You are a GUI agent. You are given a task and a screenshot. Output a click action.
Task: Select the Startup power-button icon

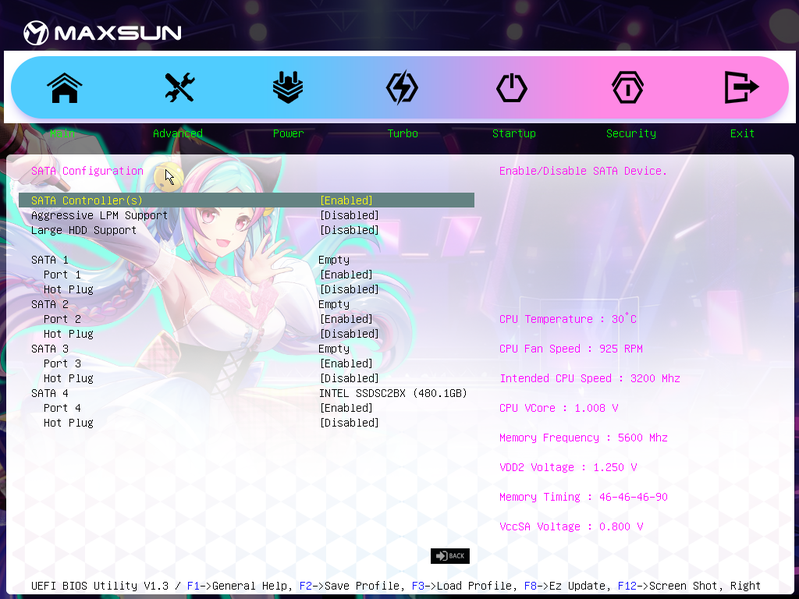click(512, 88)
